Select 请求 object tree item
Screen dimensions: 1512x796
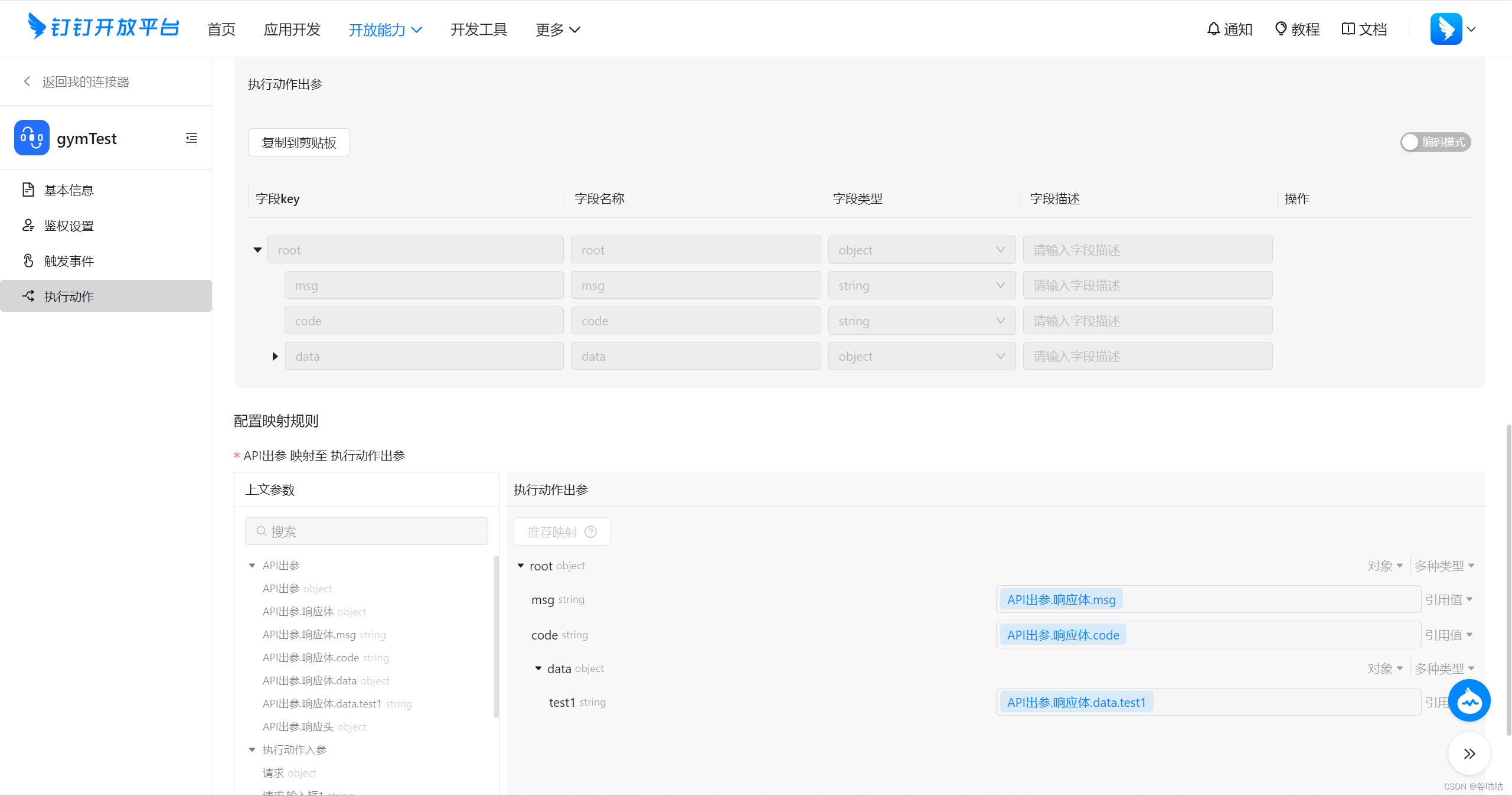pos(289,773)
